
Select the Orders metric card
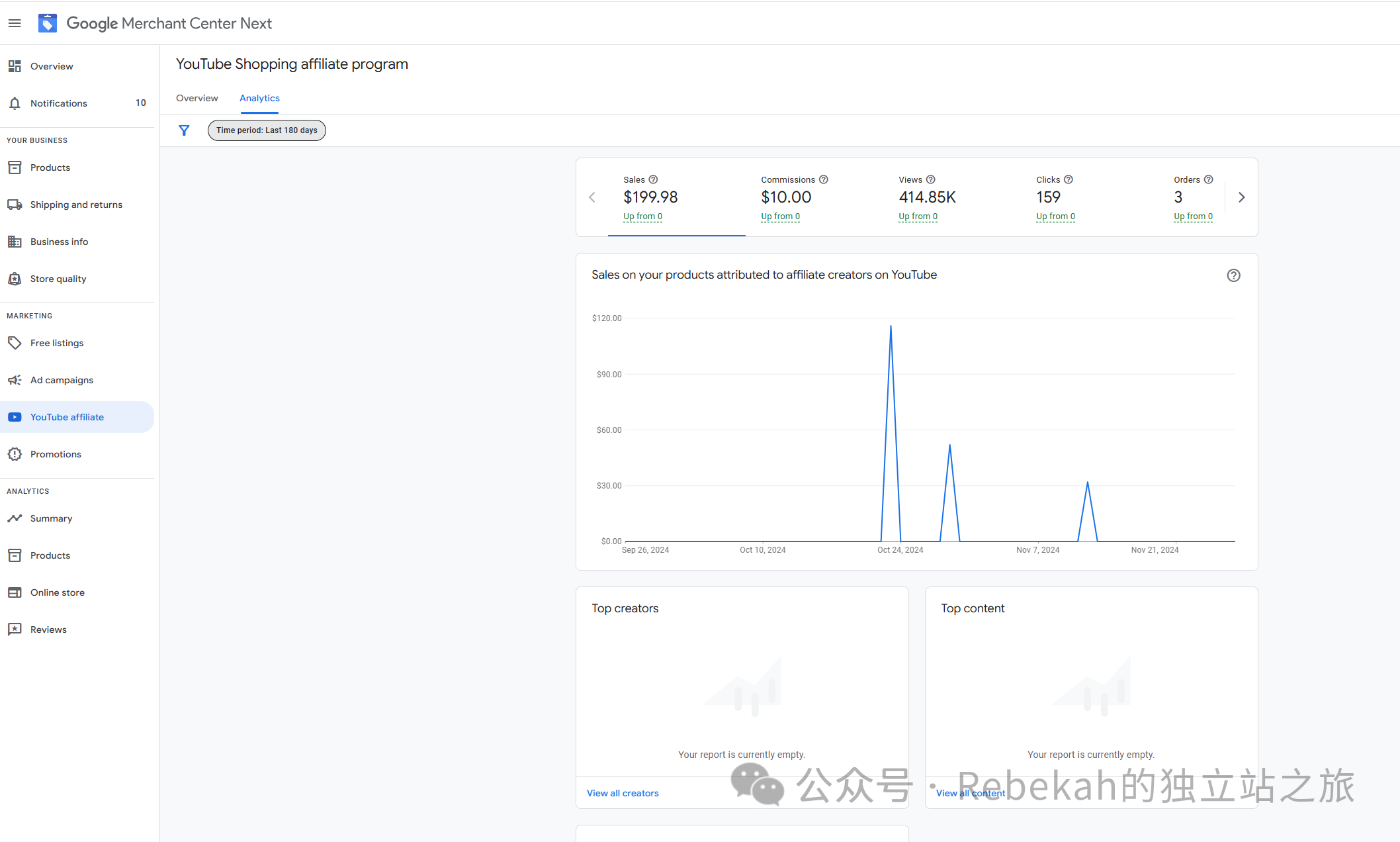pyautogui.click(x=1193, y=197)
